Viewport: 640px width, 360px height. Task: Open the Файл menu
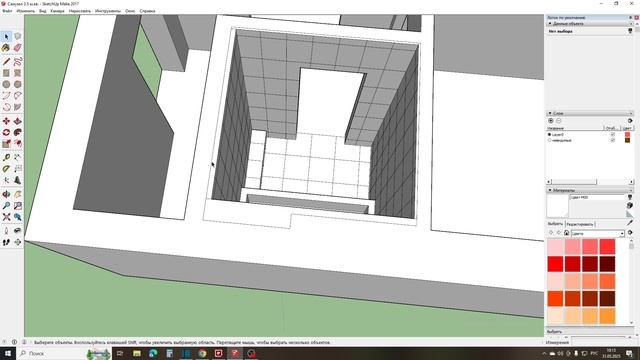pyautogui.click(x=7, y=11)
